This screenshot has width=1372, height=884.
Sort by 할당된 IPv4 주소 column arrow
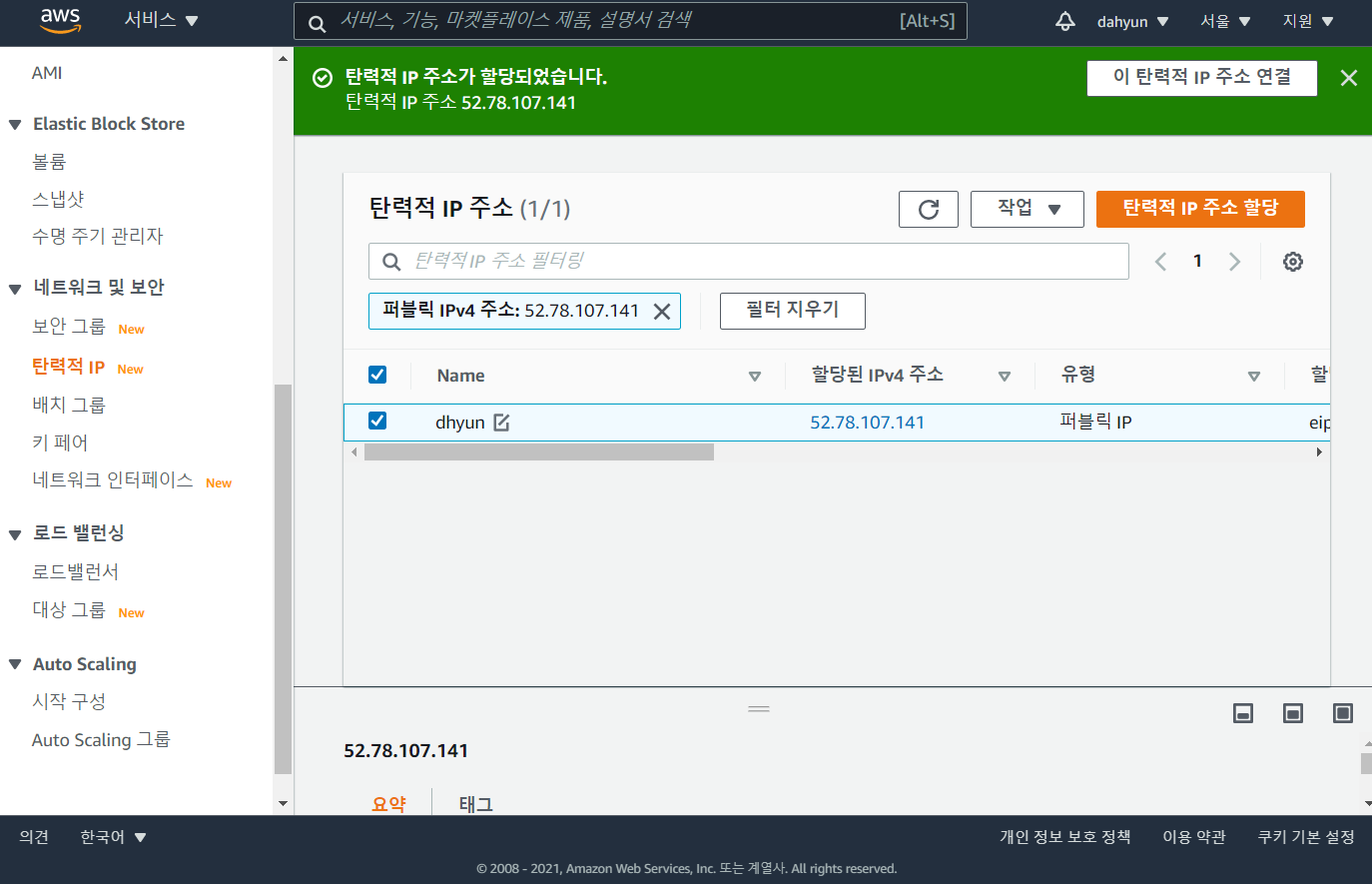pos(1005,377)
